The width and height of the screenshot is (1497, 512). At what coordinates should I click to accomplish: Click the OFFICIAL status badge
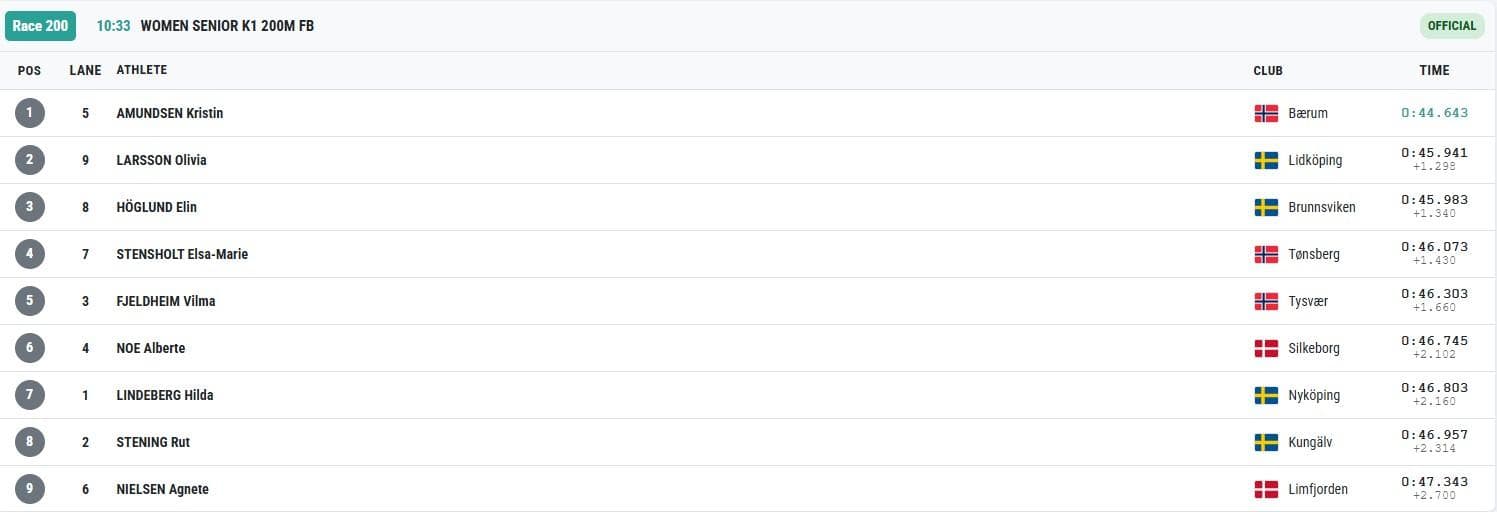point(1451,26)
